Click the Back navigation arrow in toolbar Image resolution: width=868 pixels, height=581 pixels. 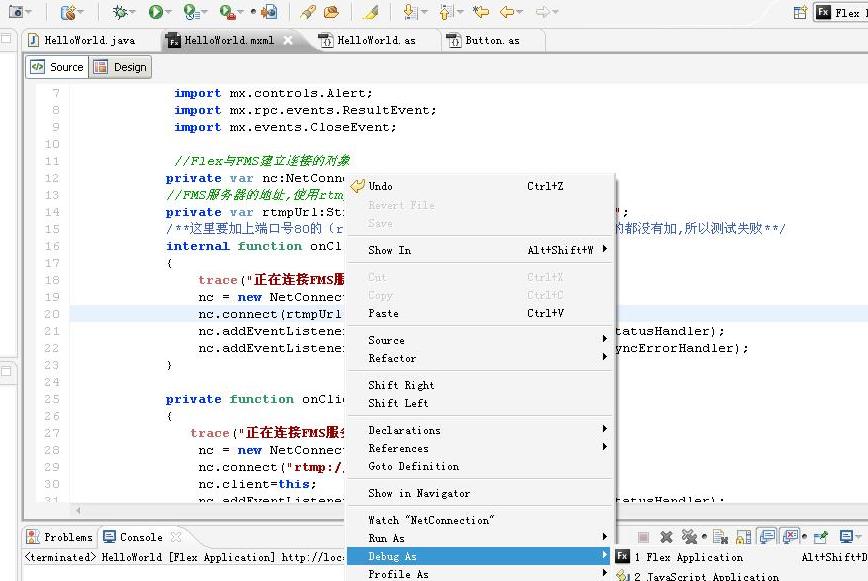click(508, 12)
